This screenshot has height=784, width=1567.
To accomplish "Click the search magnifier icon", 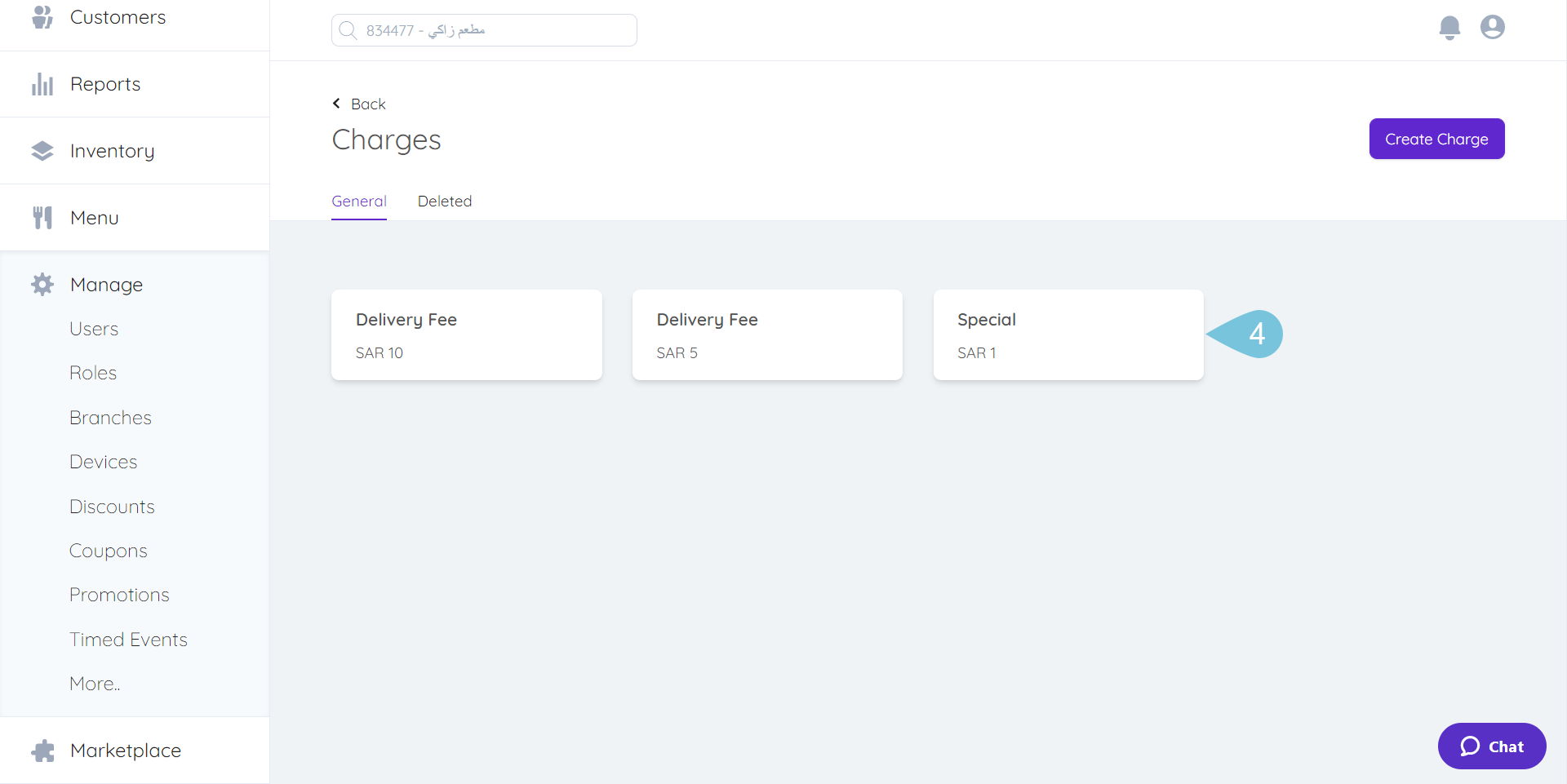I will pyautogui.click(x=348, y=30).
